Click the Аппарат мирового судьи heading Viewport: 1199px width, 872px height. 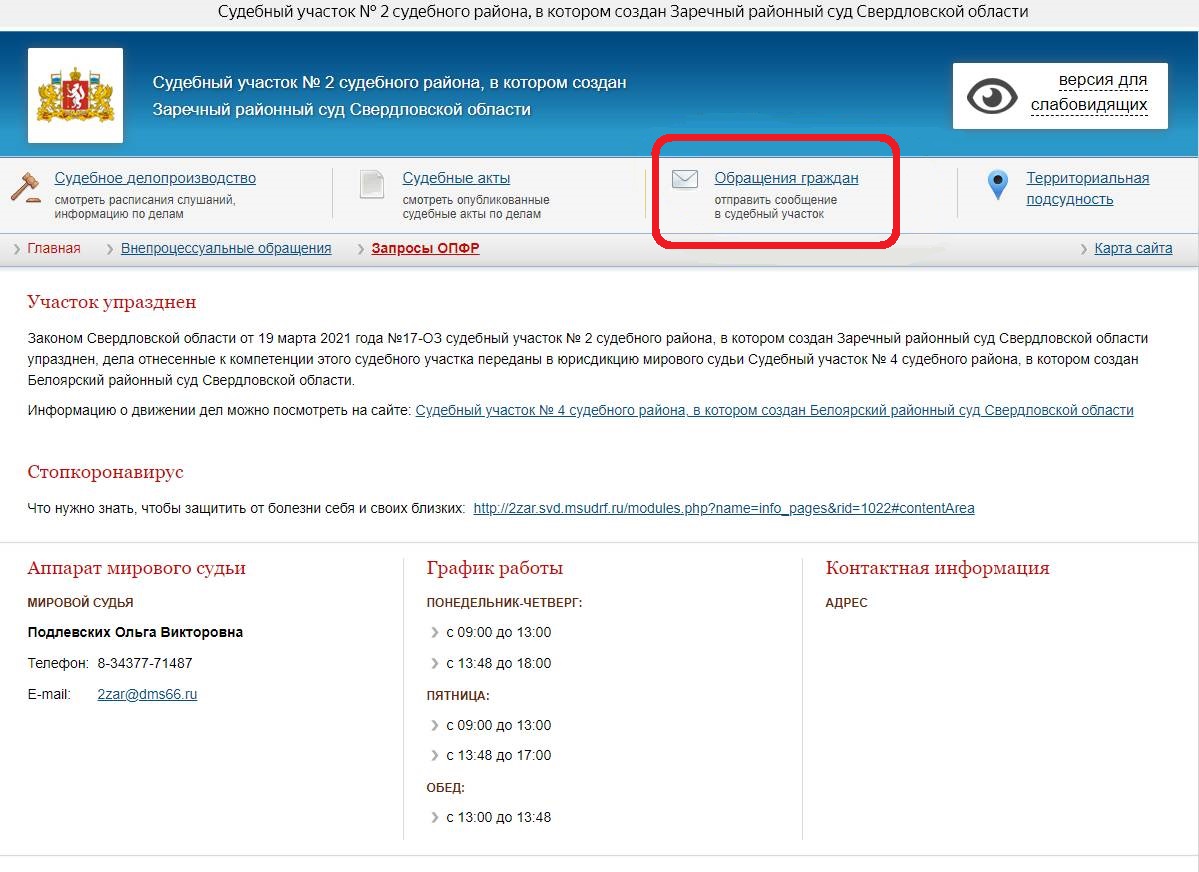click(x=136, y=568)
